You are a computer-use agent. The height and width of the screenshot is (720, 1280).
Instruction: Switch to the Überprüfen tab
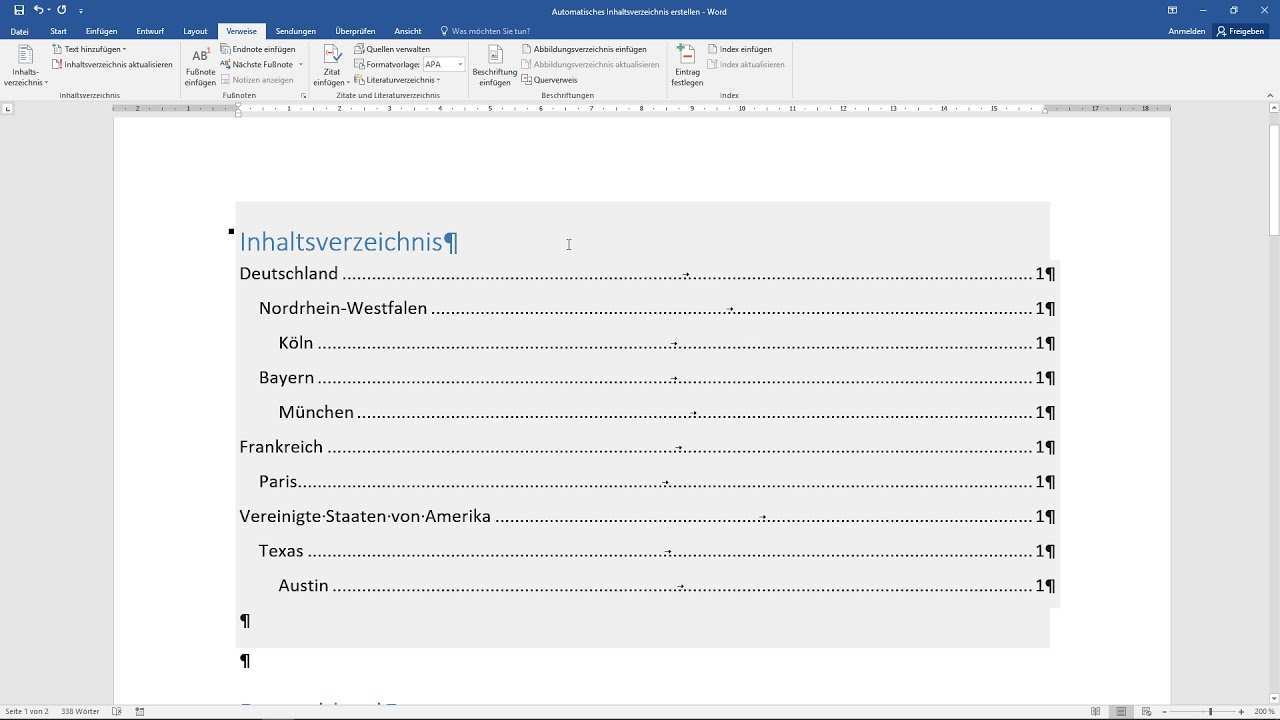click(x=354, y=31)
